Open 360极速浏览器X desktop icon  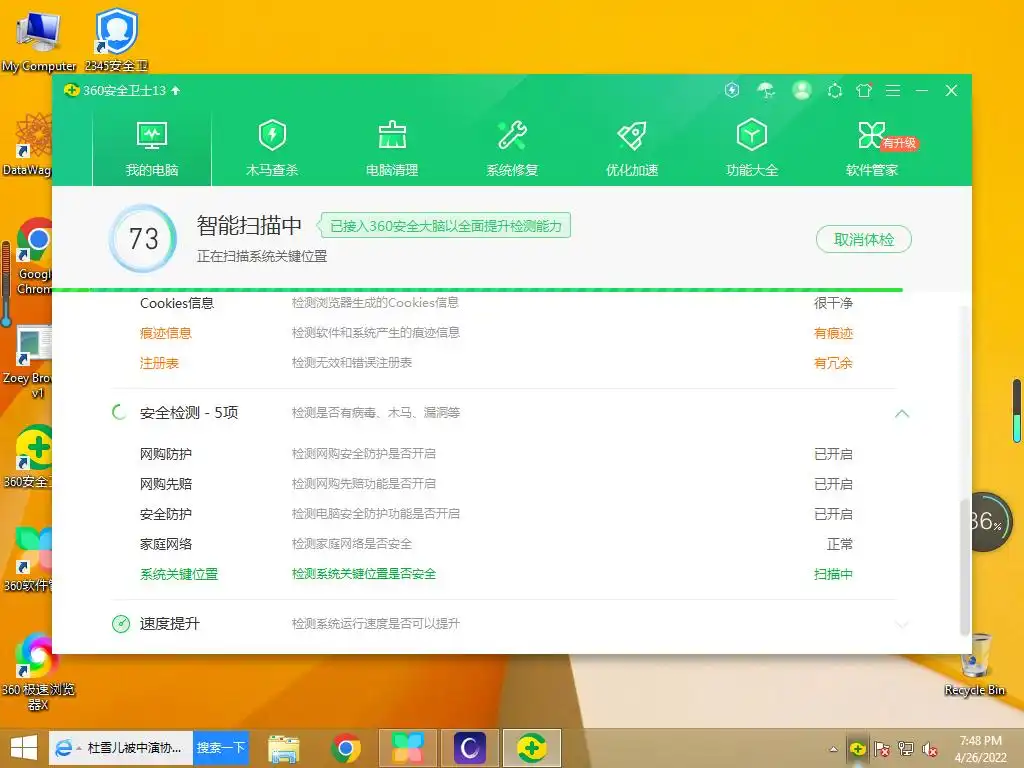pyautogui.click(x=38, y=672)
